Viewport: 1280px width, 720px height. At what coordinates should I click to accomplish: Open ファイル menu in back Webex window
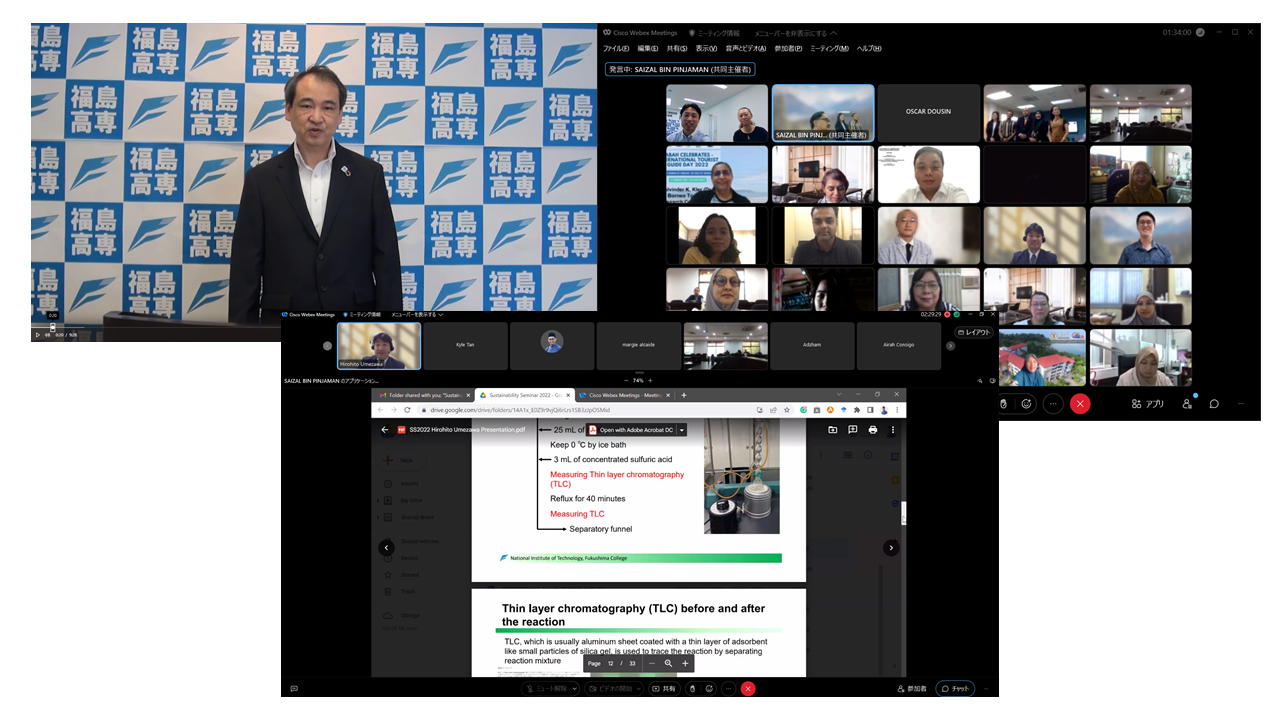pos(617,48)
